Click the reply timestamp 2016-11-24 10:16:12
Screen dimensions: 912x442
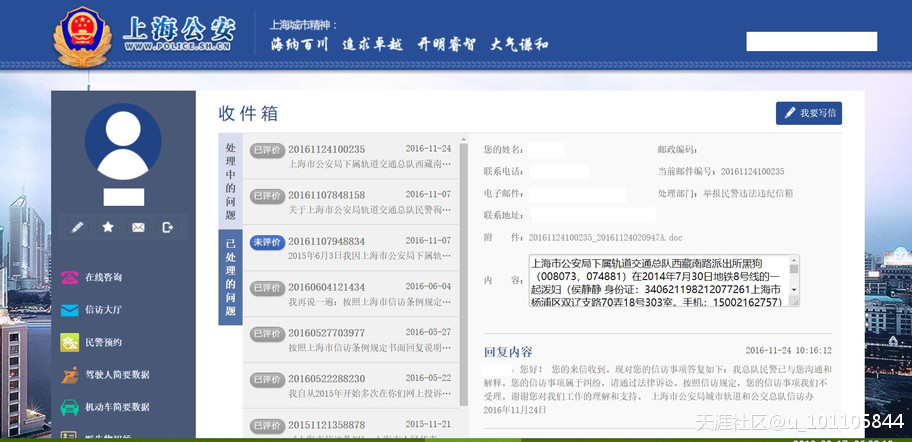(x=788, y=351)
